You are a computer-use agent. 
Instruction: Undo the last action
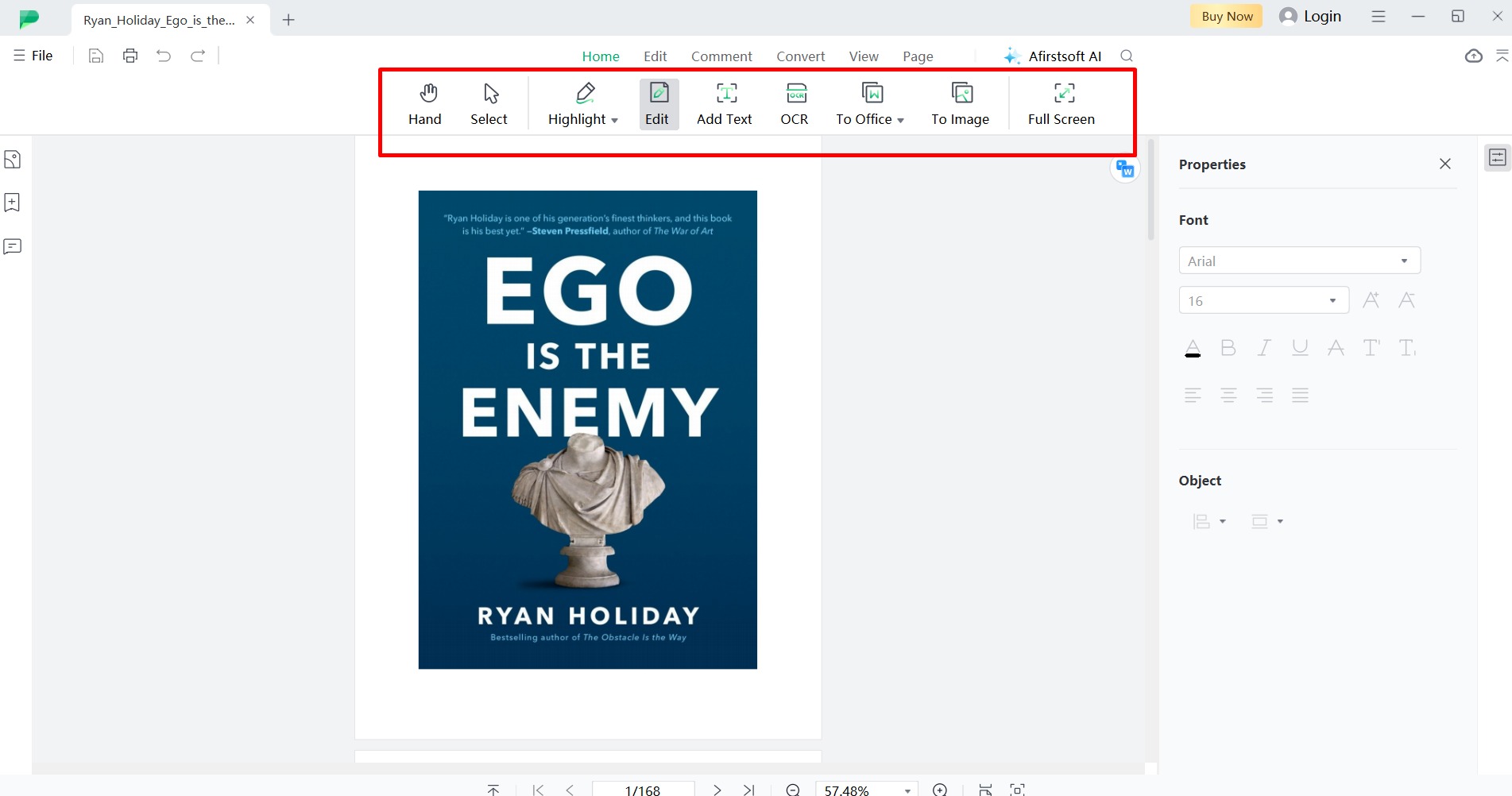pyautogui.click(x=164, y=56)
